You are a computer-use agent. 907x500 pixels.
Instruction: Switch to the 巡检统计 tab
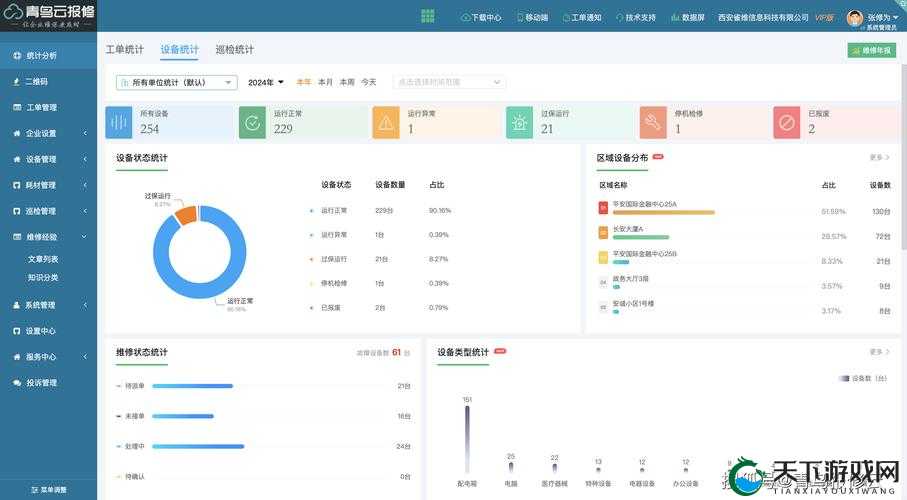tap(234, 50)
